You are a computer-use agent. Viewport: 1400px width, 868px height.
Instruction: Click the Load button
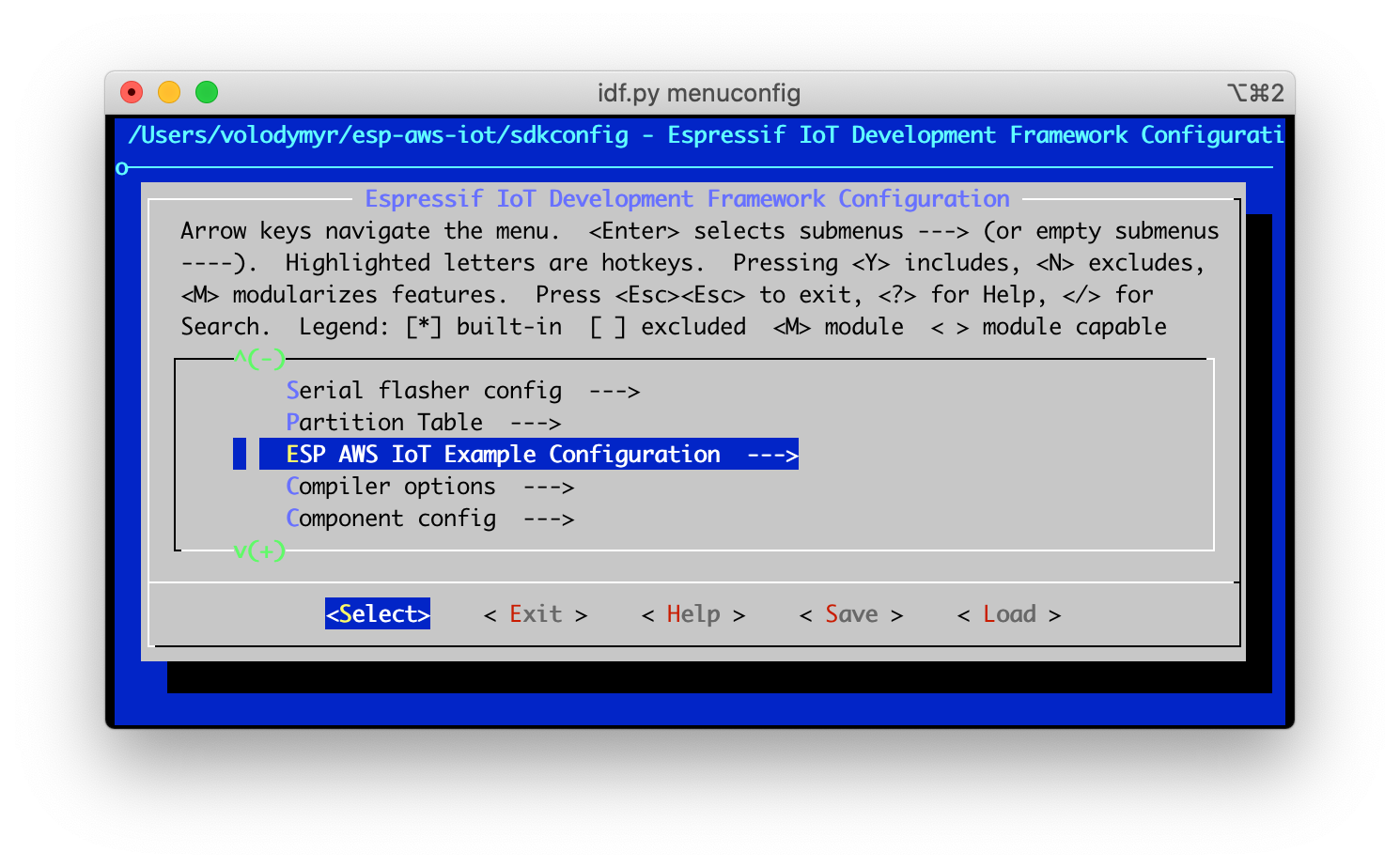coord(1009,614)
